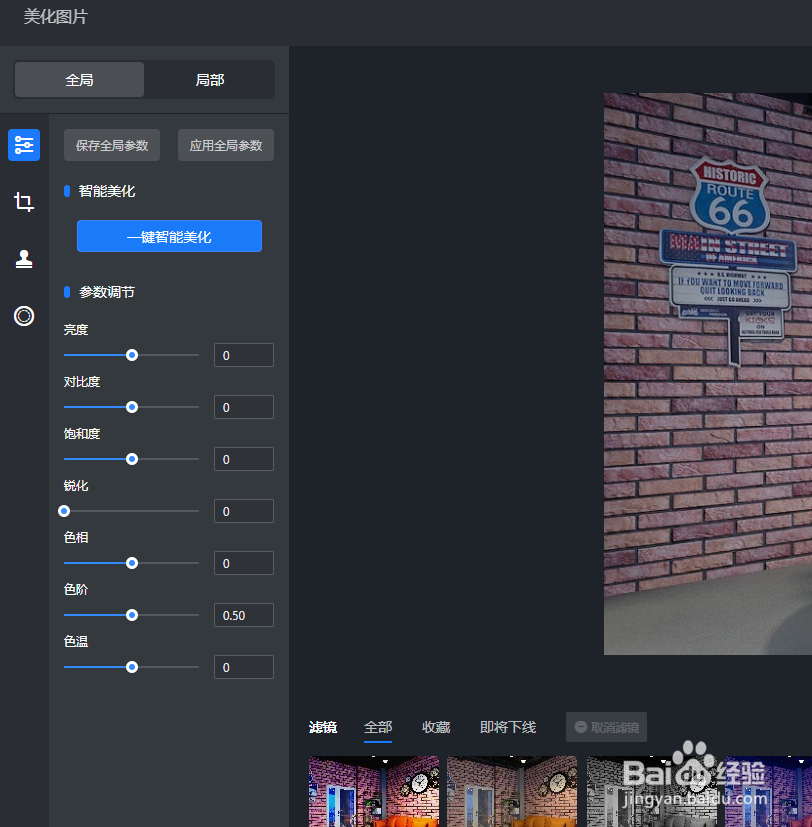This screenshot has height=827, width=812.
Task: Focus the 色温 value input field
Action: point(244,667)
